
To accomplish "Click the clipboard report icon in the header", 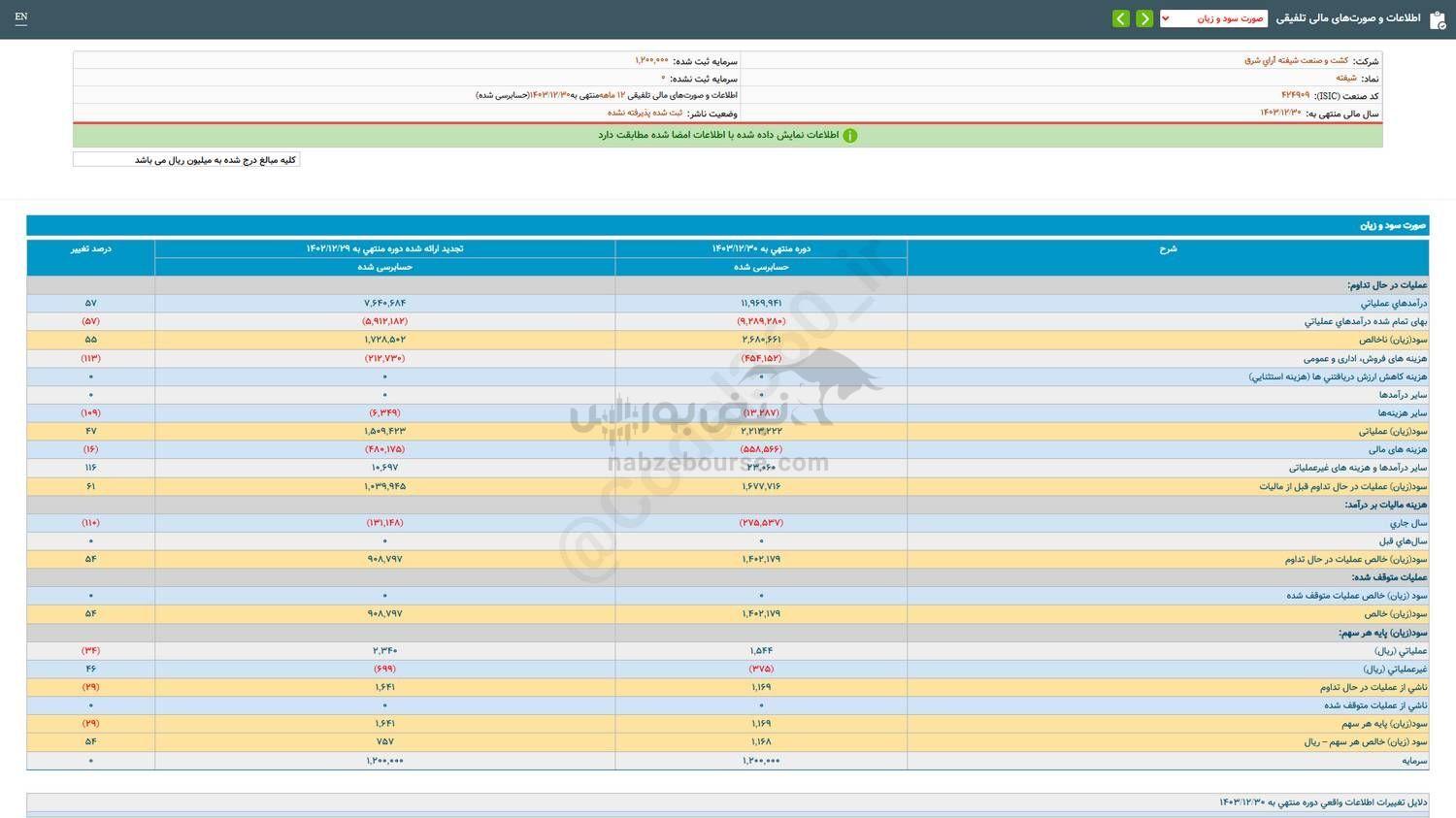I will coord(1439,17).
